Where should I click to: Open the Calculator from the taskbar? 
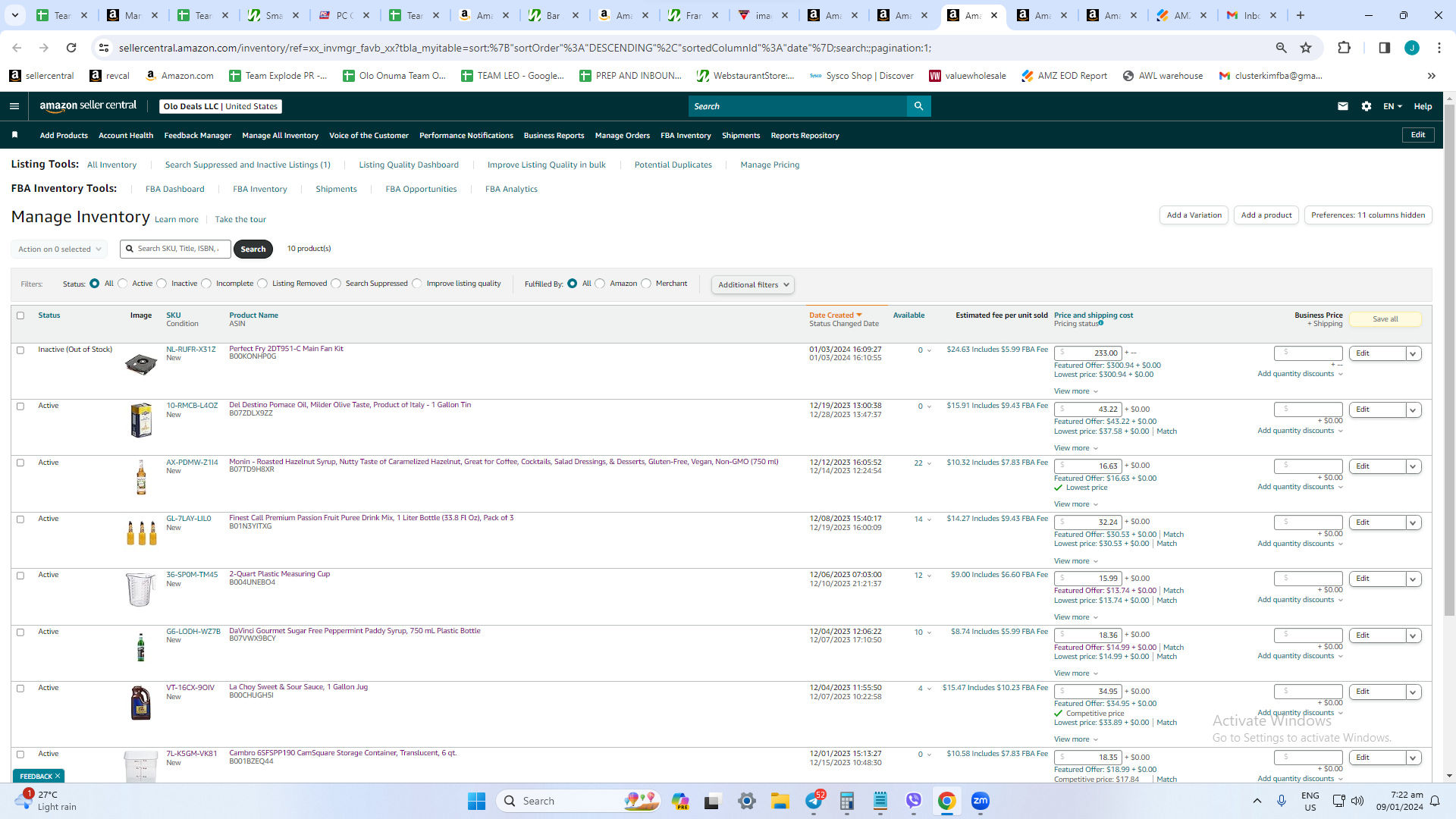click(x=847, y=801)
